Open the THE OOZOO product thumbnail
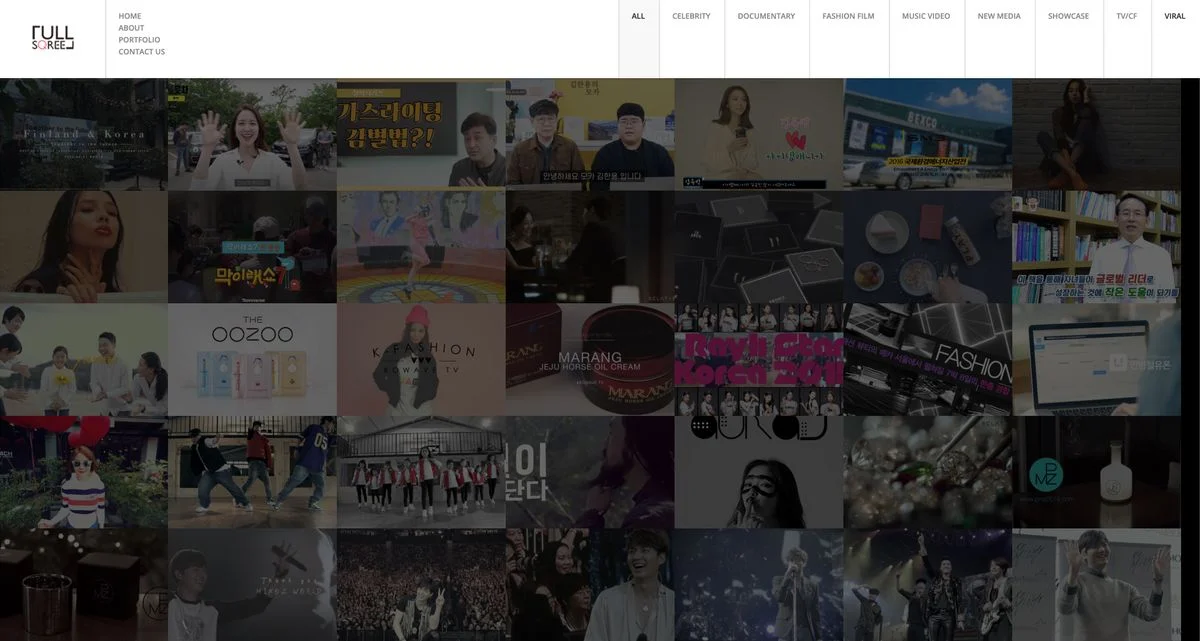The image size is (1200, 641). point(252,360)
